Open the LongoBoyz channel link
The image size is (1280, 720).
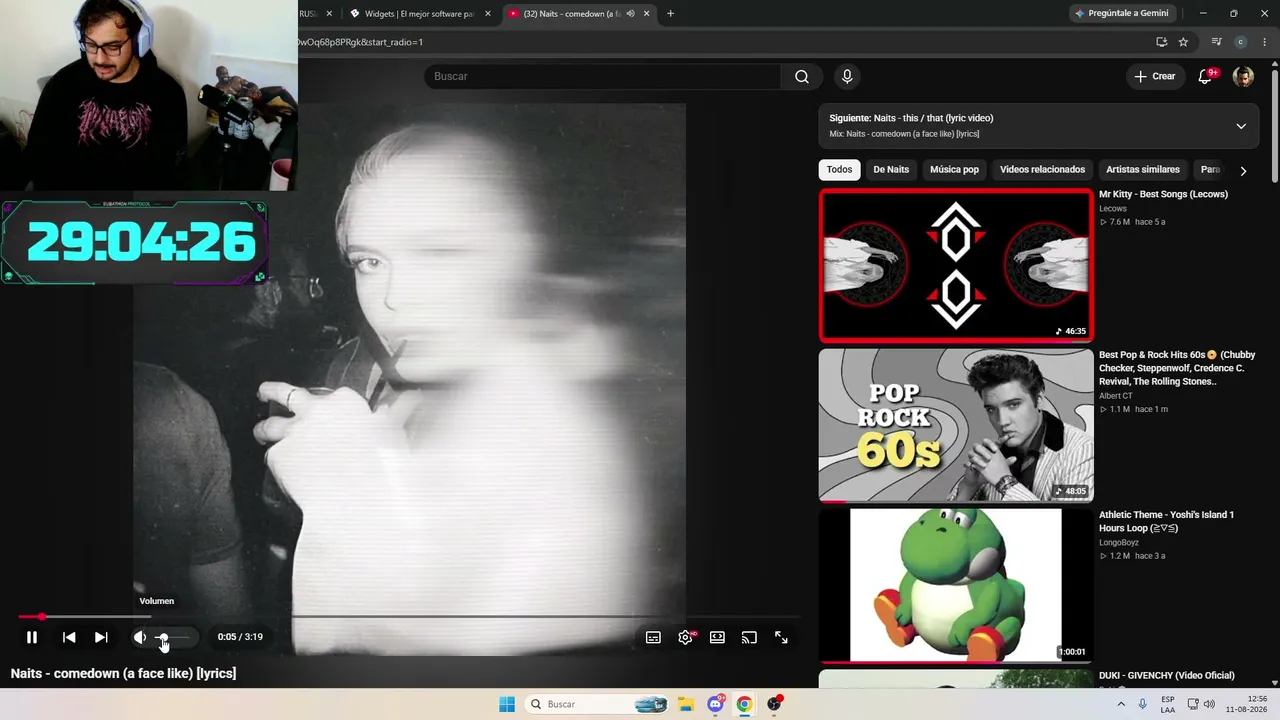pyautogui.click(x=1119, y=542)
